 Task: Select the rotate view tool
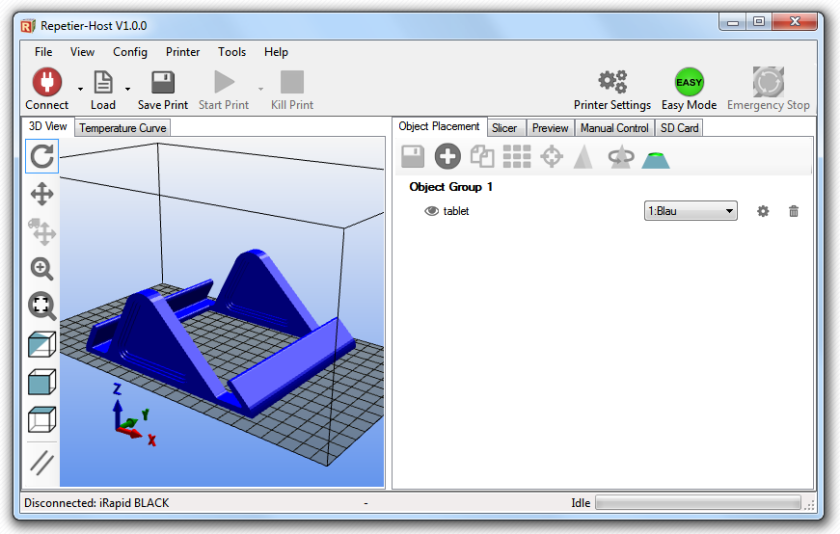(x=42, y=156)
